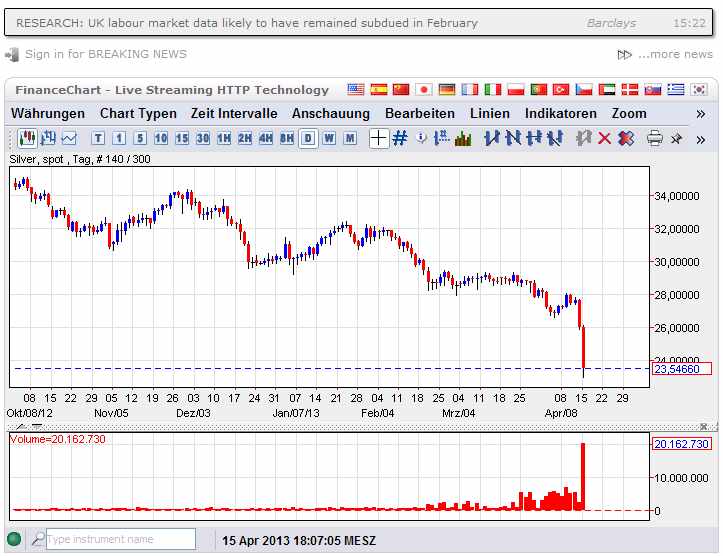Open the Währungen menu
Image resolution: width=723 pixels, height=556 pixels.
pos(48,113)
